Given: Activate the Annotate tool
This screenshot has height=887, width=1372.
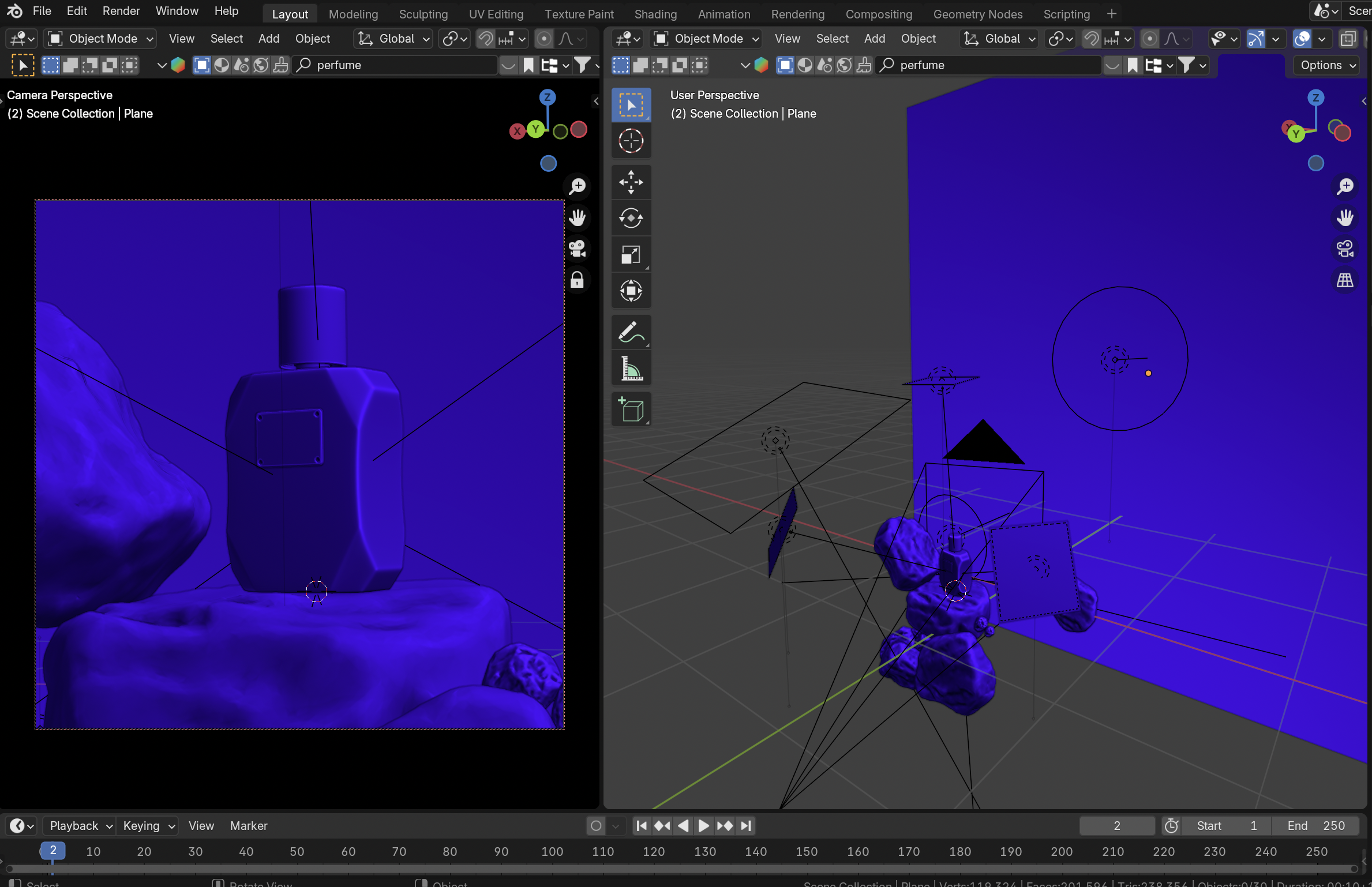Looking at the screenshot, I should pos(631,332).
